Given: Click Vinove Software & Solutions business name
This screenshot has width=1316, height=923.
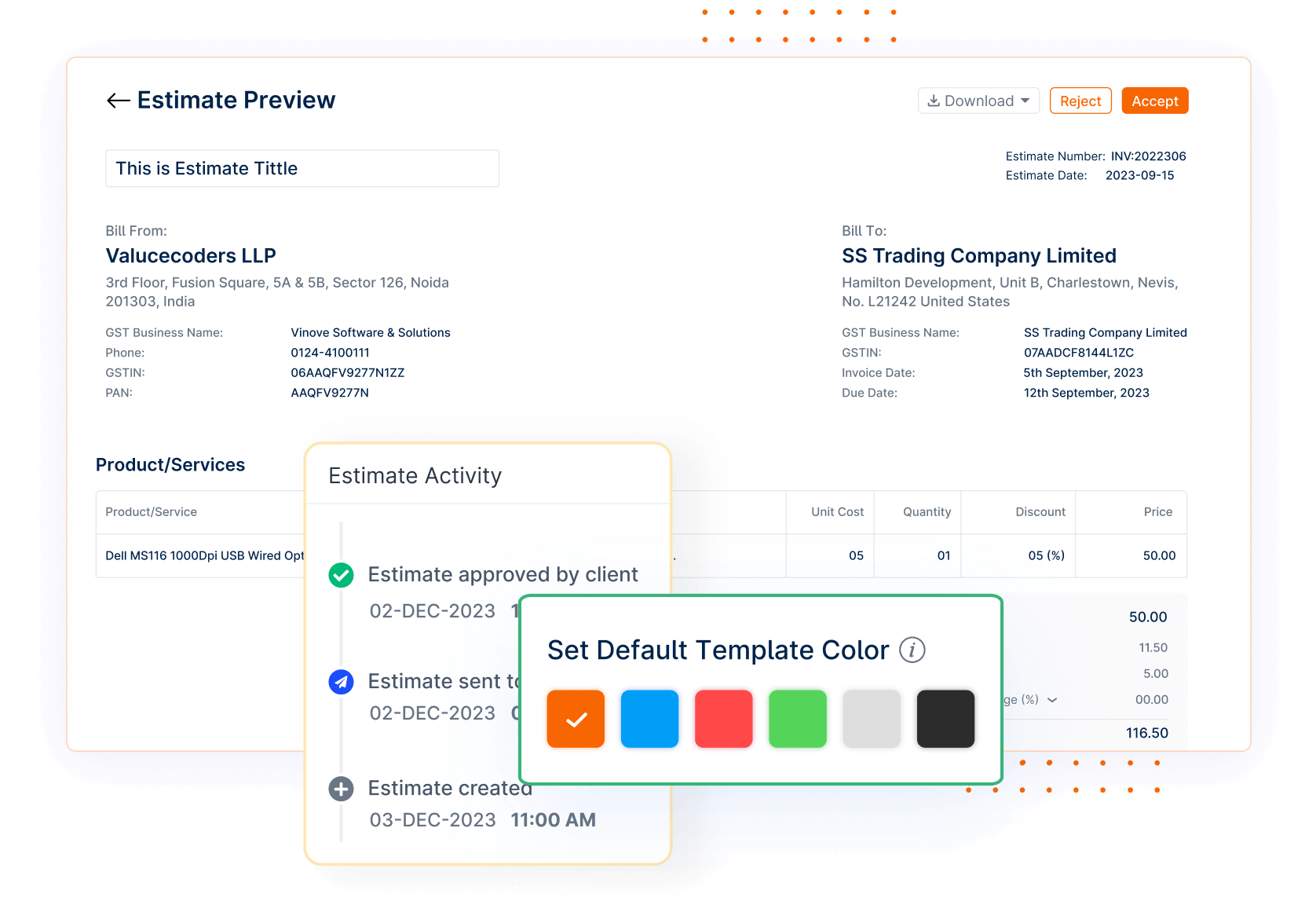Looking at the screenshot, I should 371,333.
